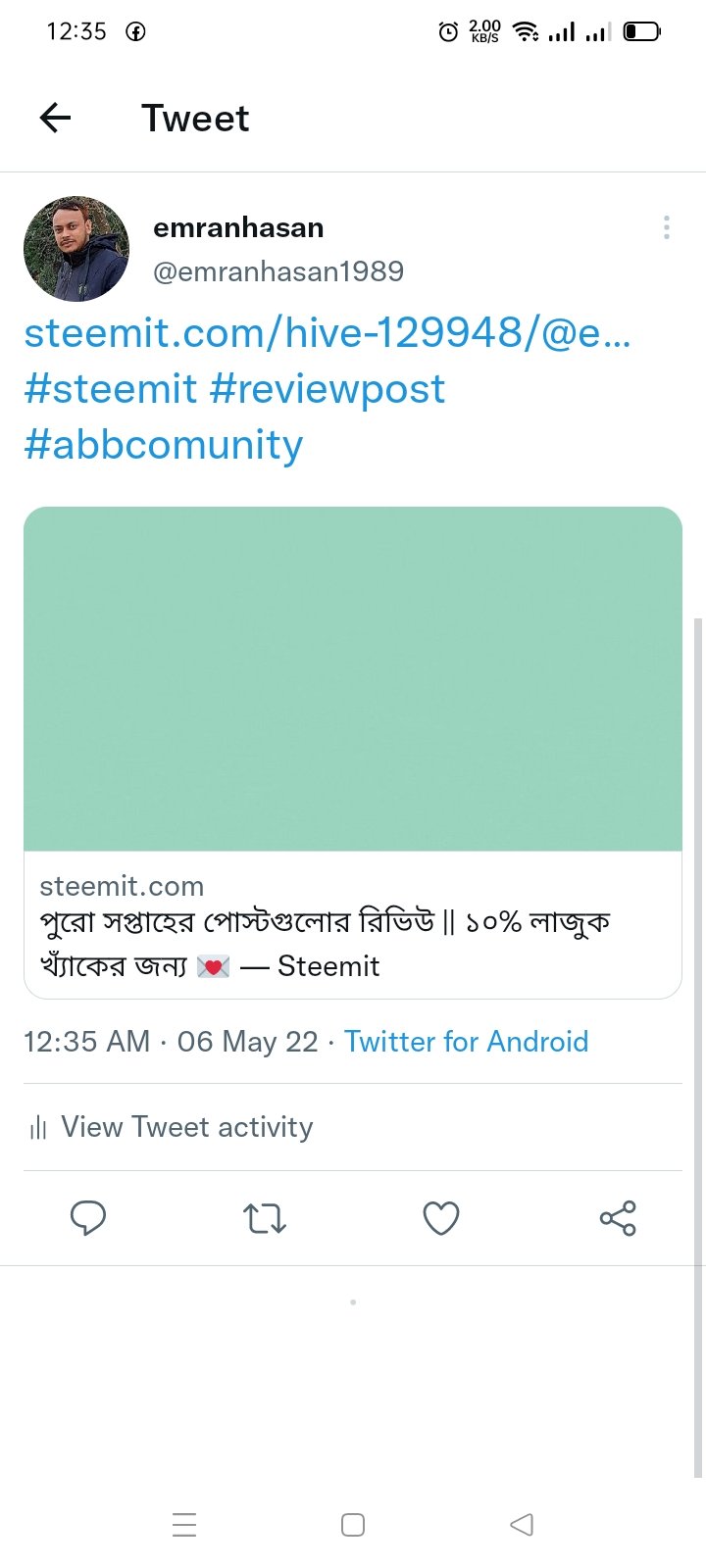Image resolution: width=706 pixels, height=1568 pixels.
Task: Click Twitter for Android source link
Action: (467, 1041)
